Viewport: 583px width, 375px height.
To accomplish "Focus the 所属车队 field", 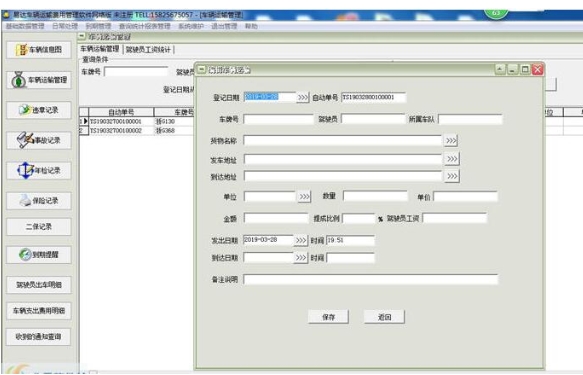I will tap(470, 119).
